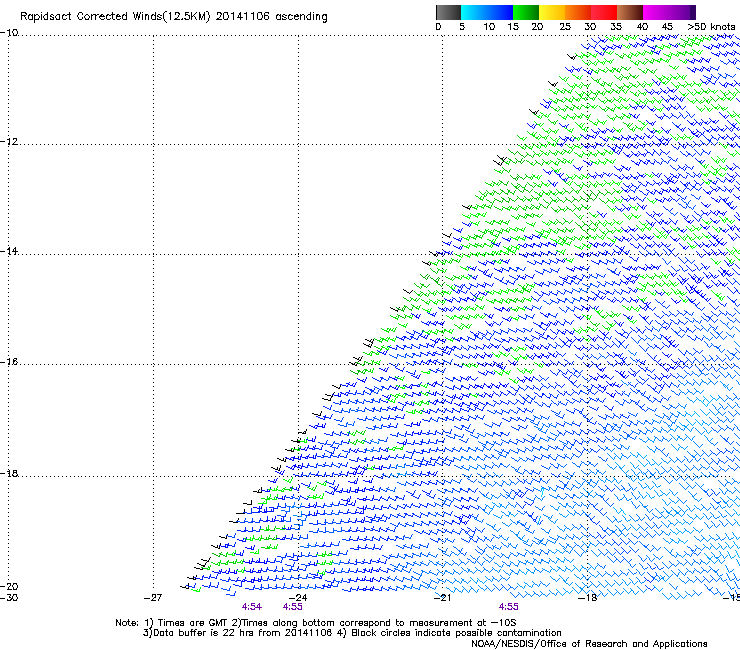
Task: Click the dark purple 45-50 knots swatch
Action: coord(682,12)
